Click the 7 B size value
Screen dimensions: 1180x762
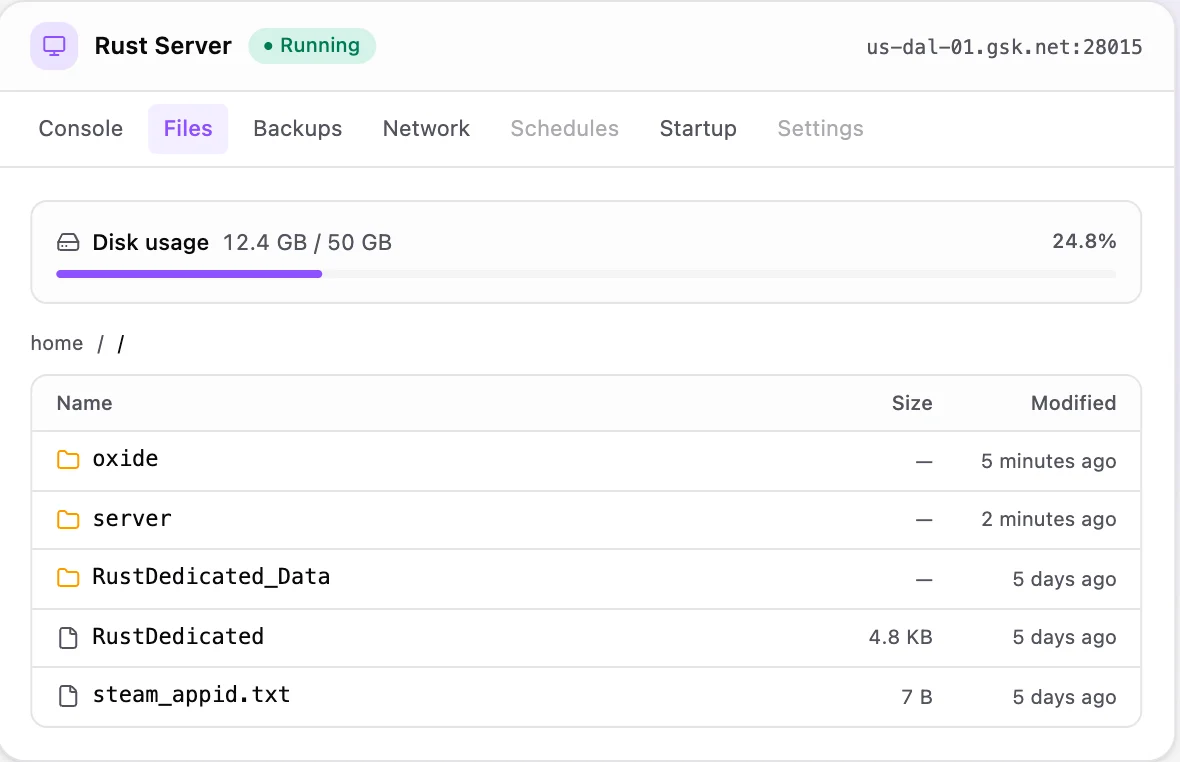click(917, 697)
